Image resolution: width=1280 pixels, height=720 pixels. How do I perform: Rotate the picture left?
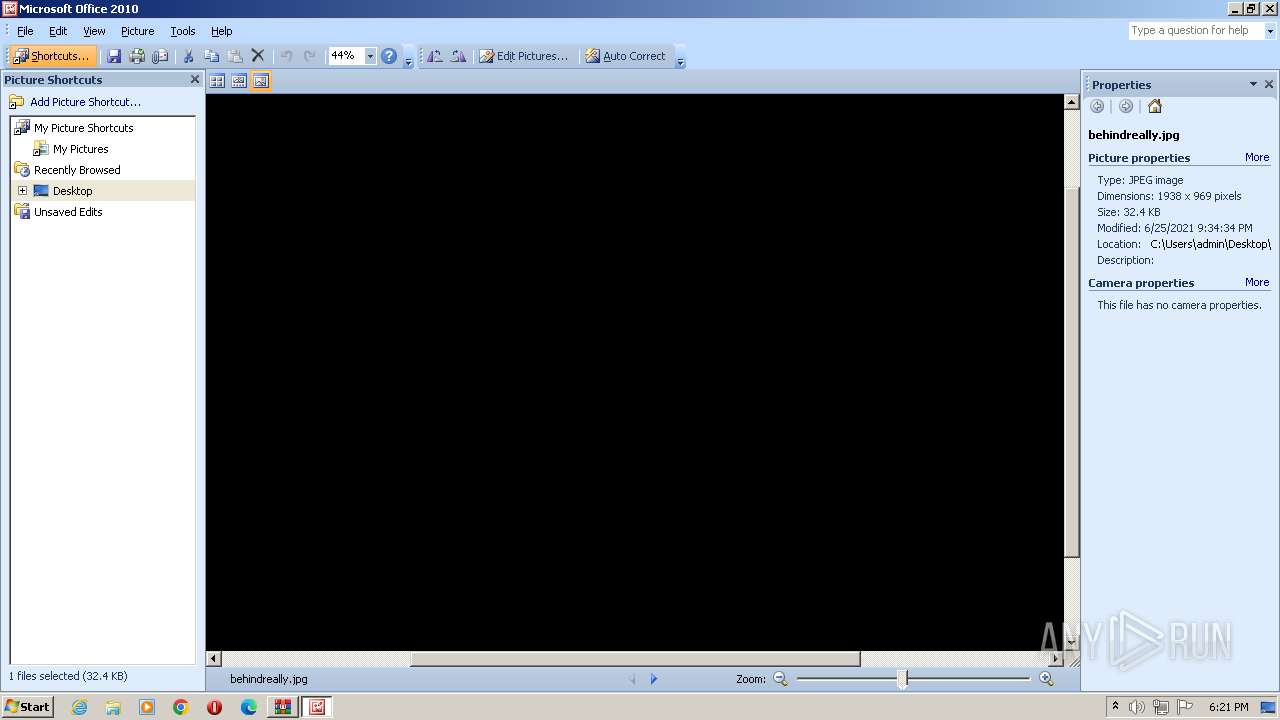[435, 56]
